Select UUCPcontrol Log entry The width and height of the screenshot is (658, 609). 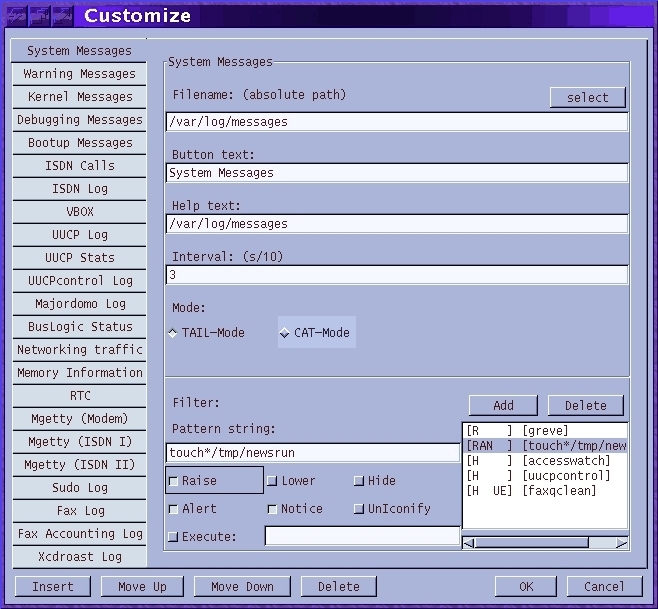(79, 281)
